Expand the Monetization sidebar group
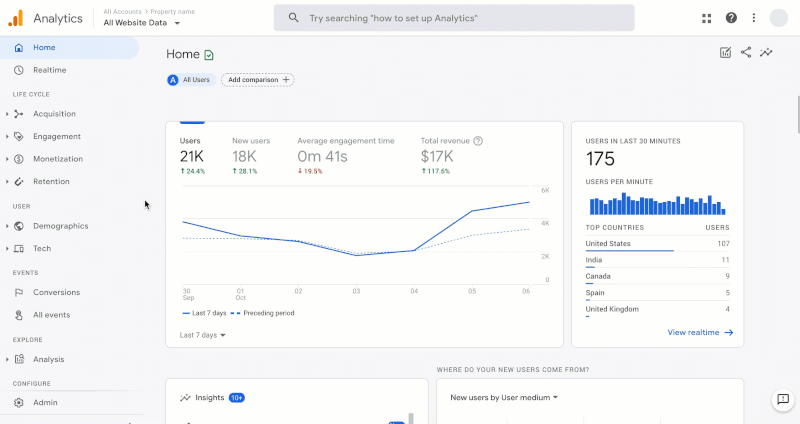The height and width of the screenshot is (424, 800). (x=57, y=159)
